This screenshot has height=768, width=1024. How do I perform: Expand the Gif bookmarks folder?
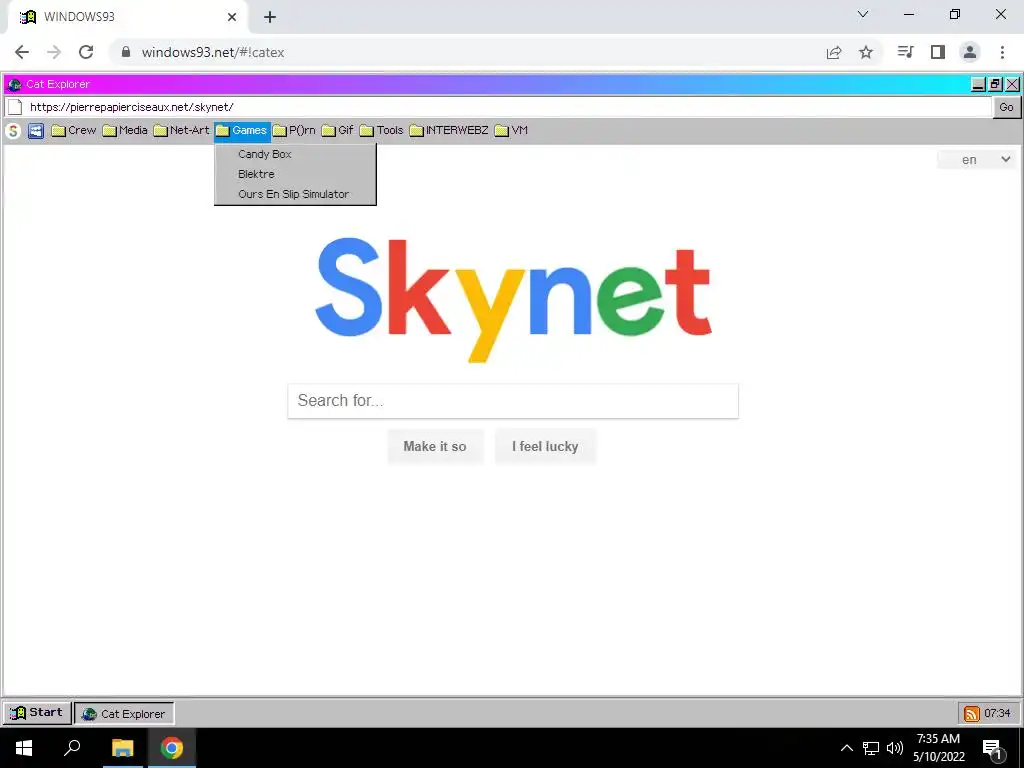tap(338, 131)
